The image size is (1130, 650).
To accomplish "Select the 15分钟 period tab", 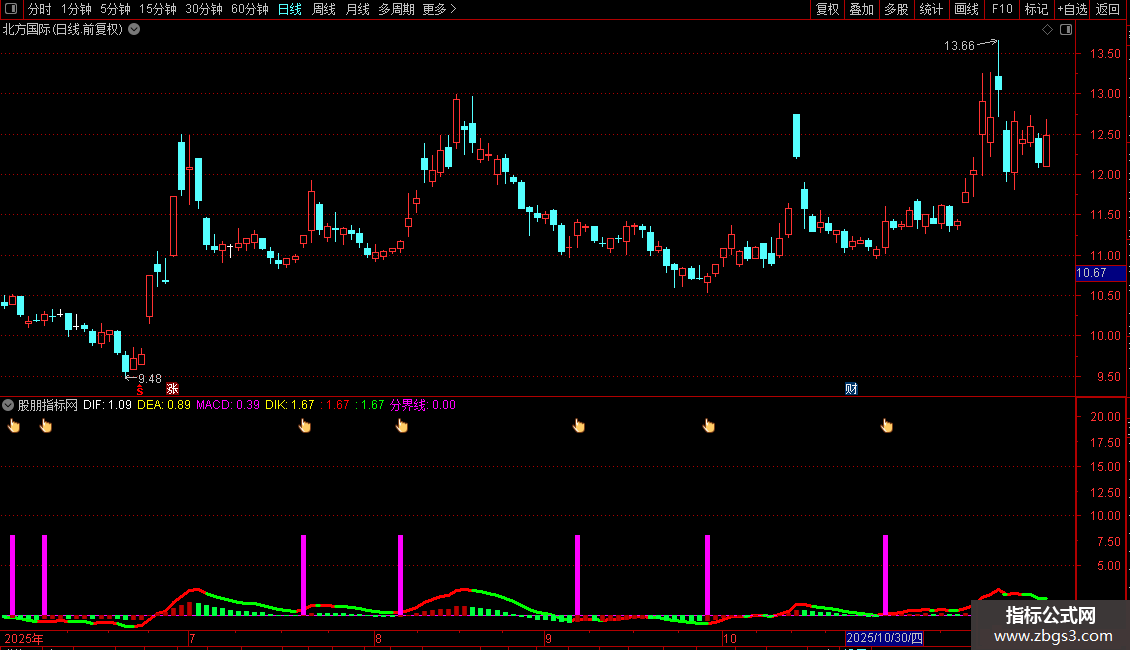I will (x=157, y=9).
